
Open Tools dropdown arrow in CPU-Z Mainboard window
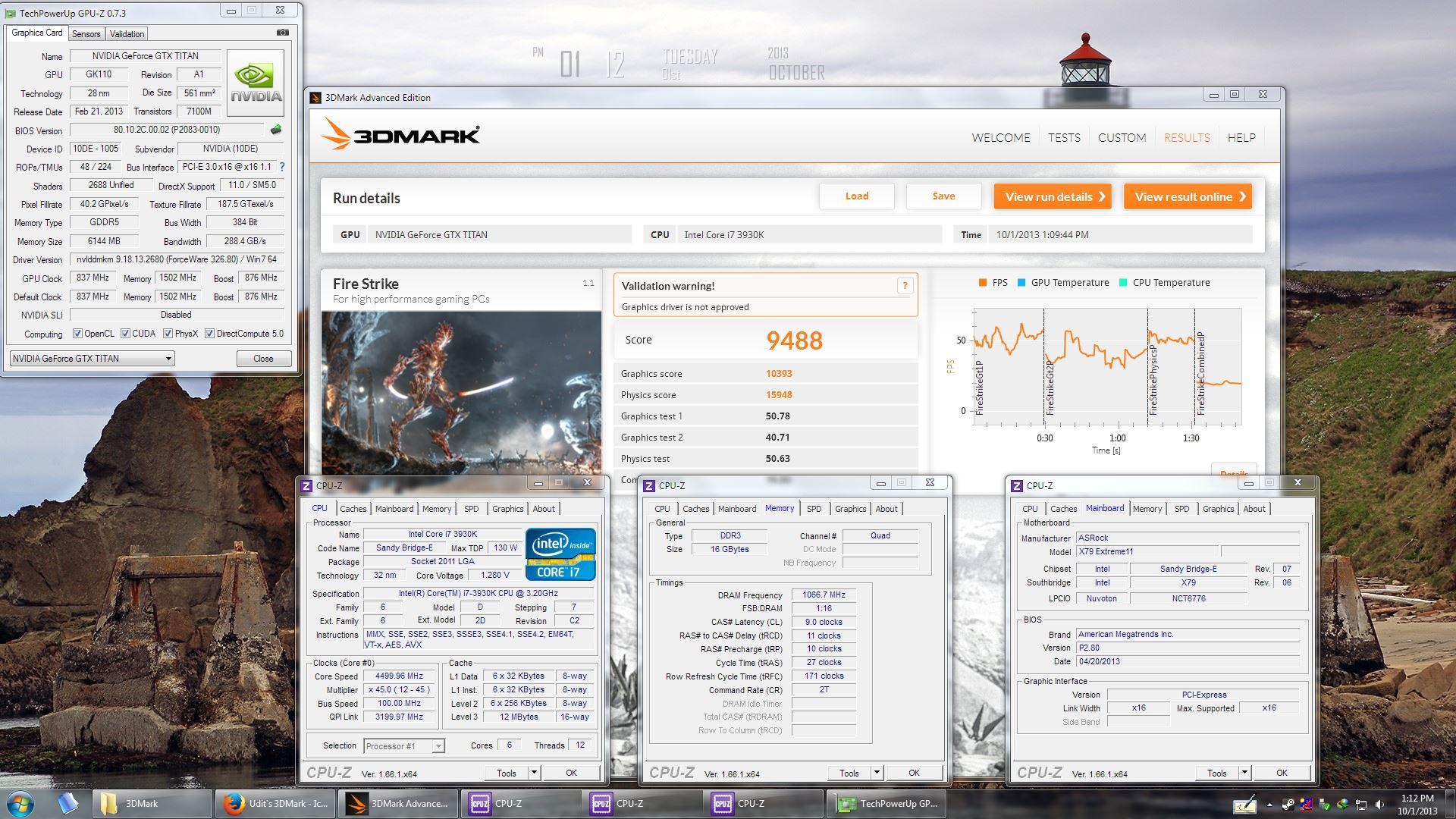click(1244, 773)
